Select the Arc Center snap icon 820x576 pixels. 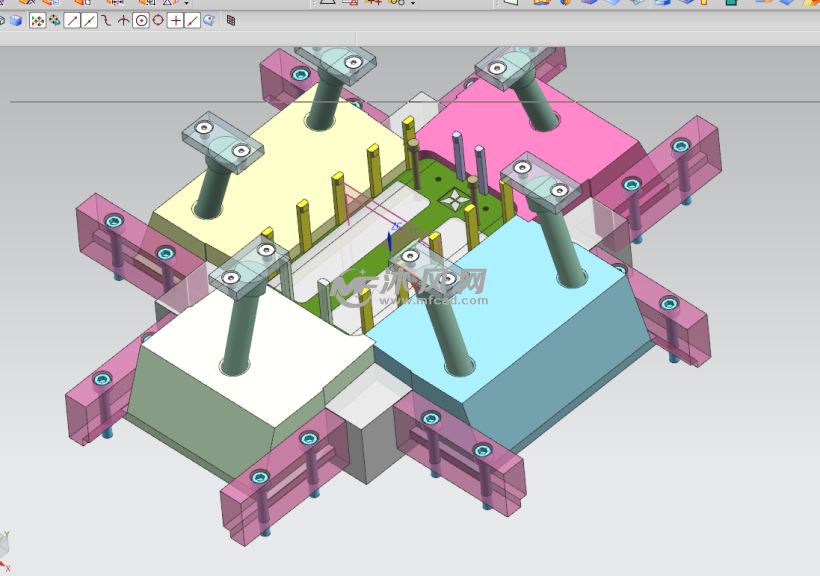click(140, 20)
